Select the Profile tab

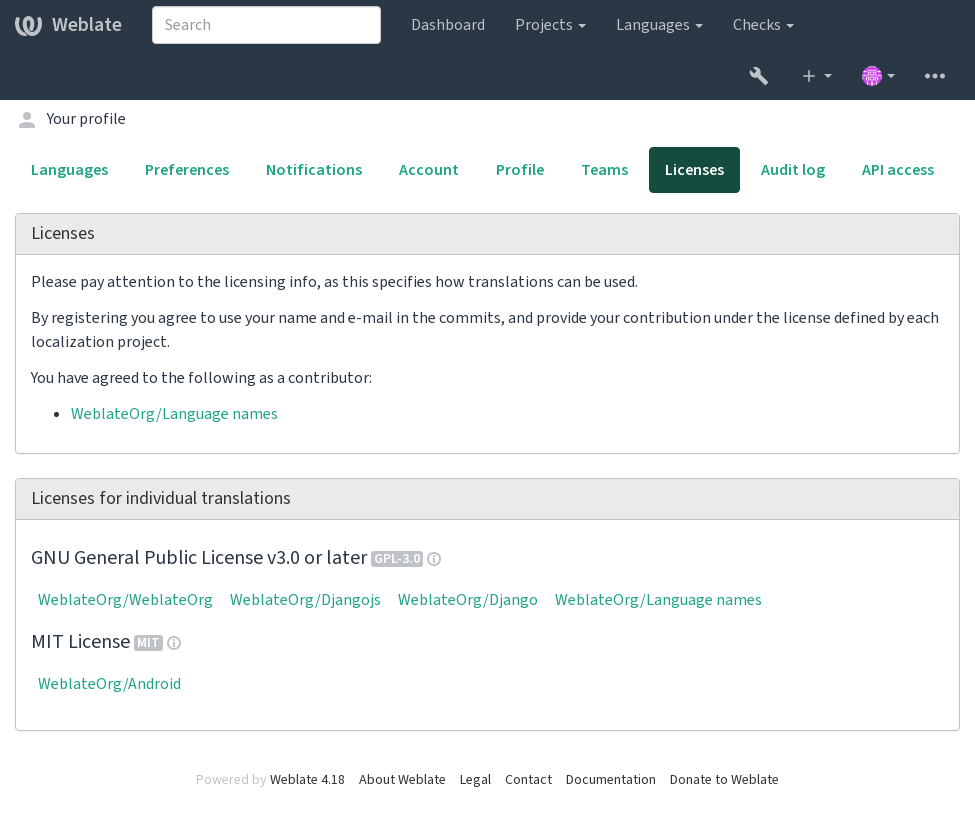click(x=520, y=170)
